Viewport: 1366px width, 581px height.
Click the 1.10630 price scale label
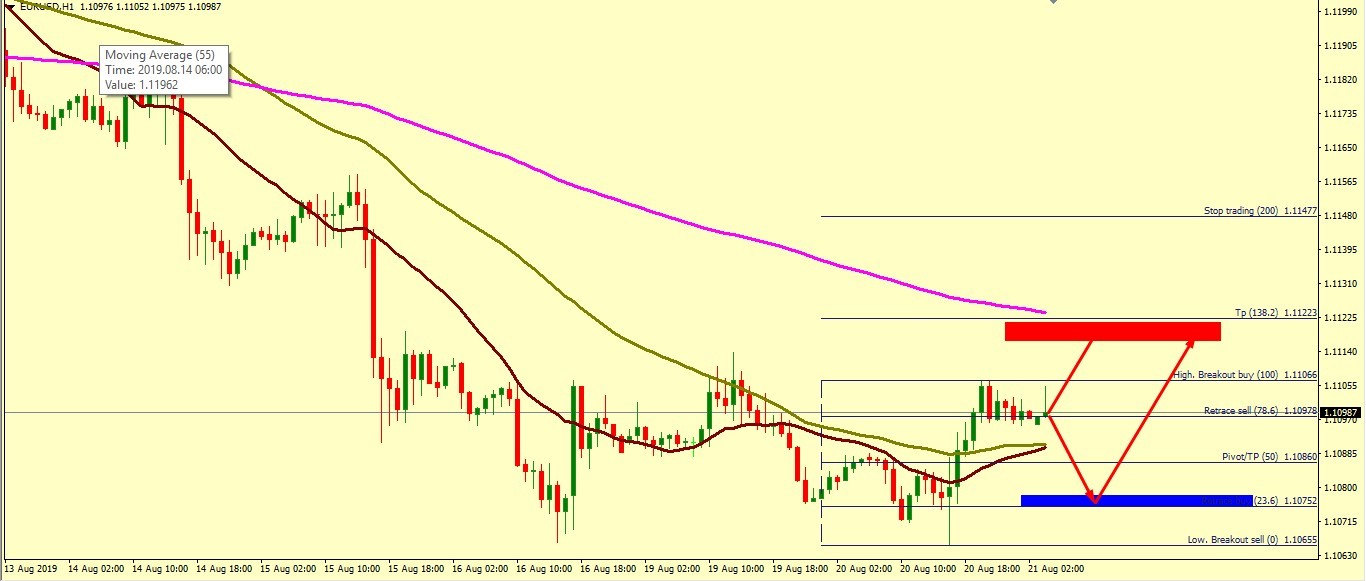(x=1337, y=555)
